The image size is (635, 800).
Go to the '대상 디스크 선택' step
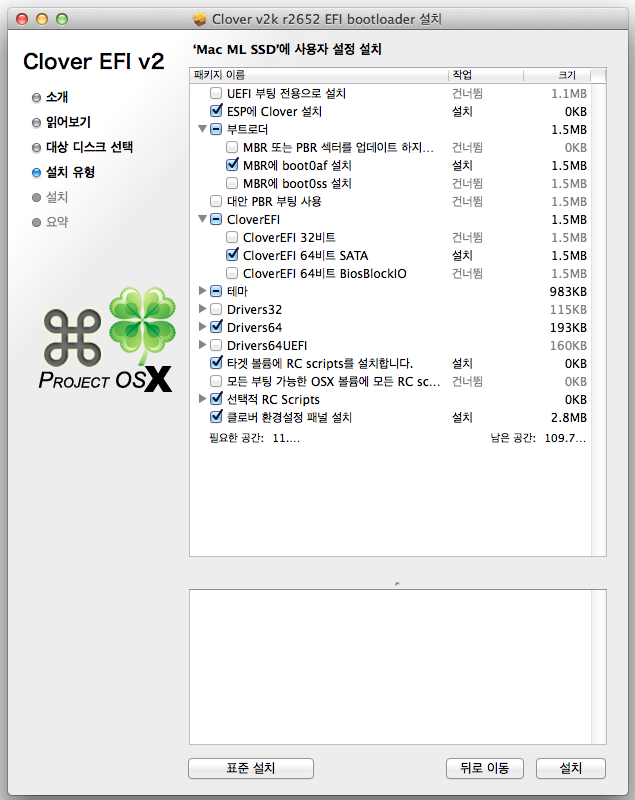(x=89, y=147)
